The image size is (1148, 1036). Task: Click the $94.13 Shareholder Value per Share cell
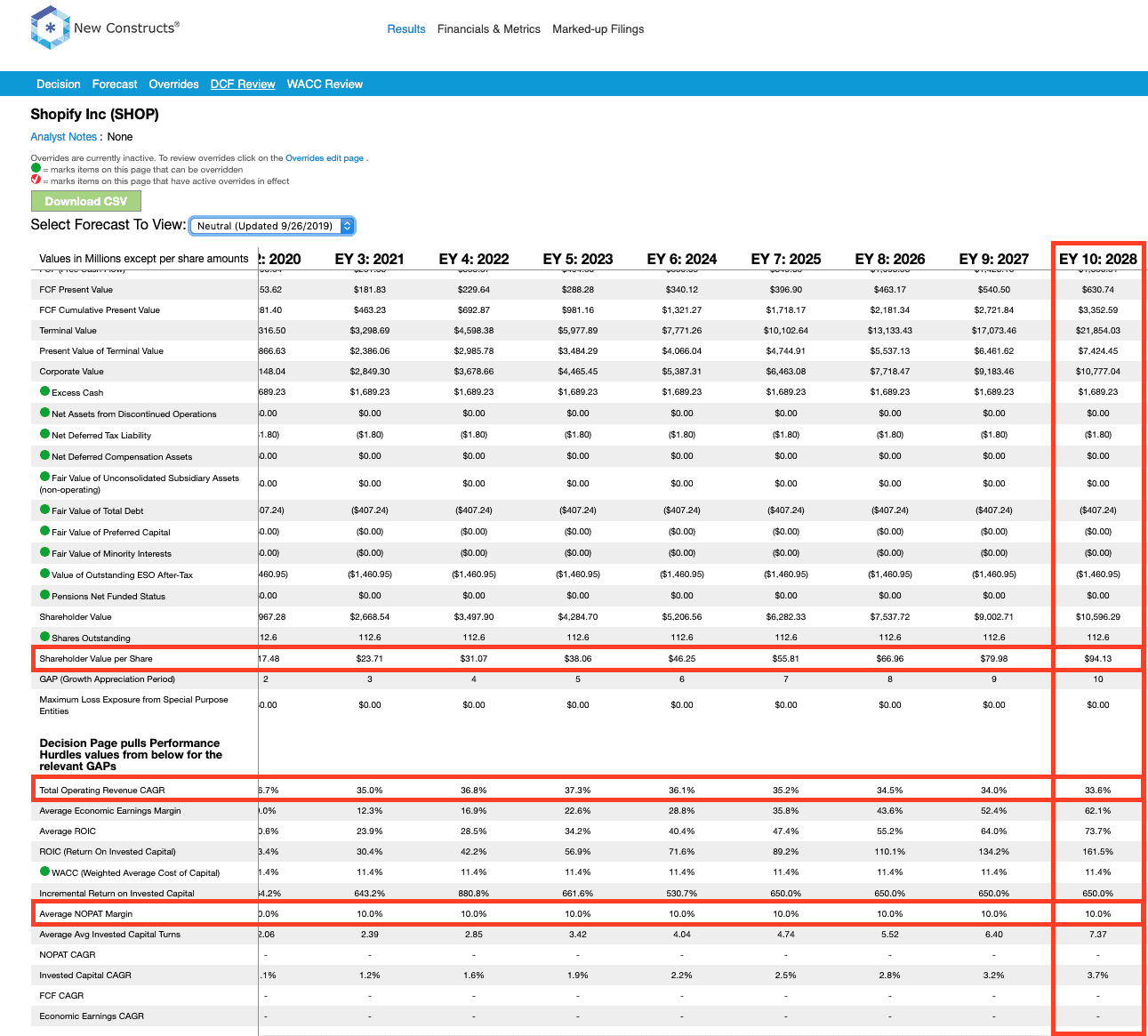point(1098,659)
